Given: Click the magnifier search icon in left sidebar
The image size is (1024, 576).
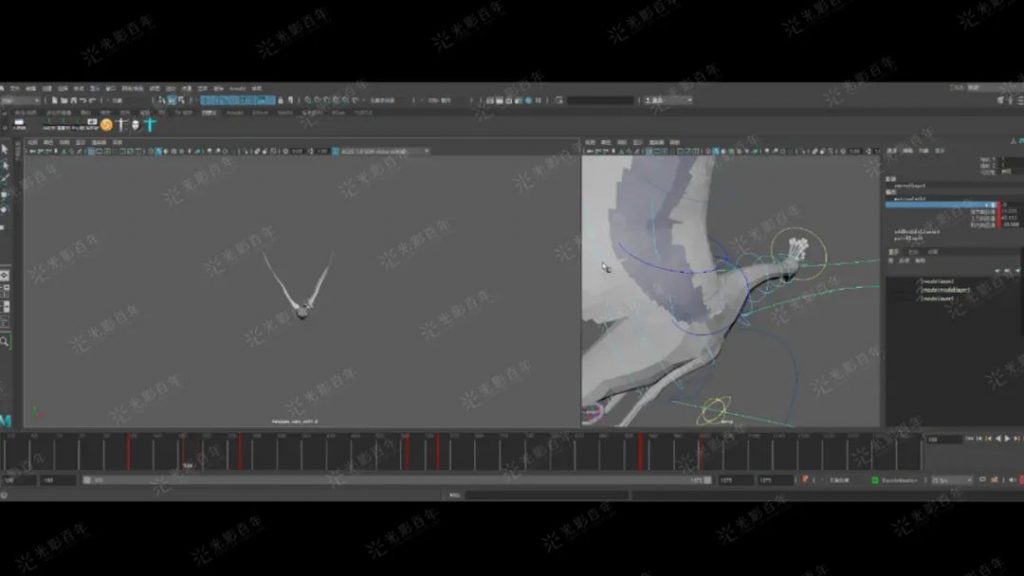Looking at the screenshot, I should coord(5,342).
